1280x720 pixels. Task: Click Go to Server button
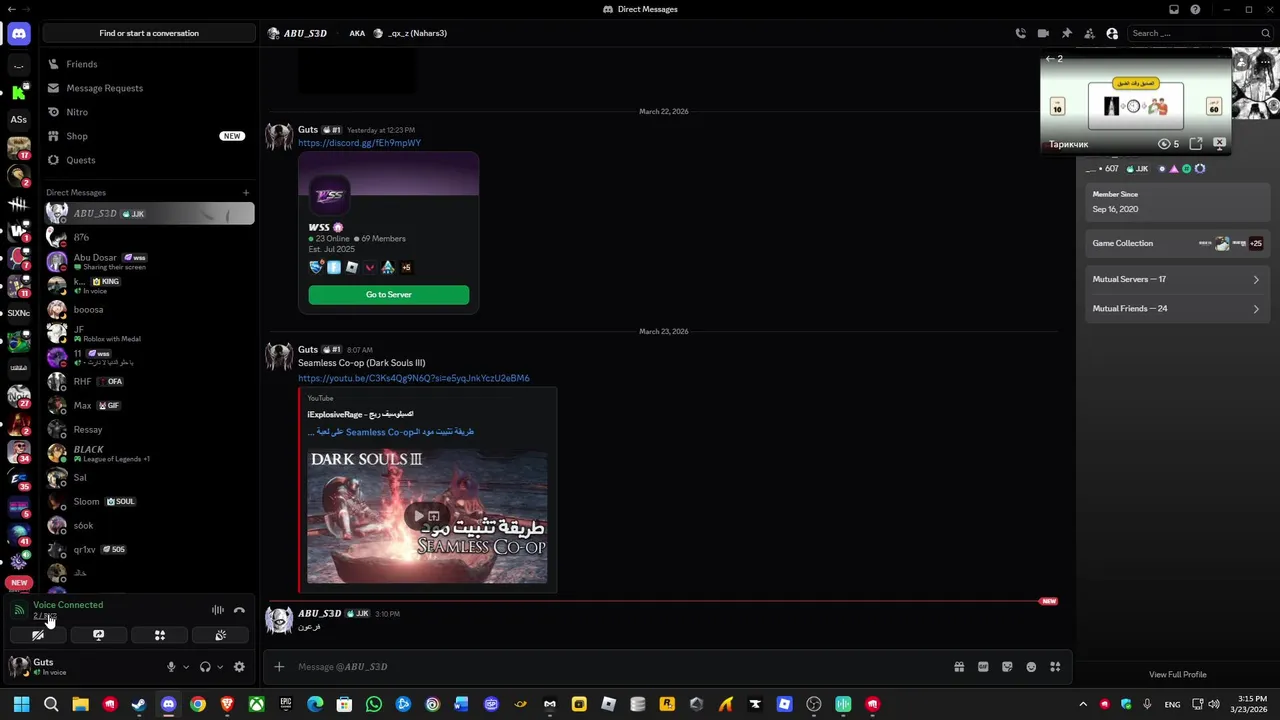tap(388, 294)
